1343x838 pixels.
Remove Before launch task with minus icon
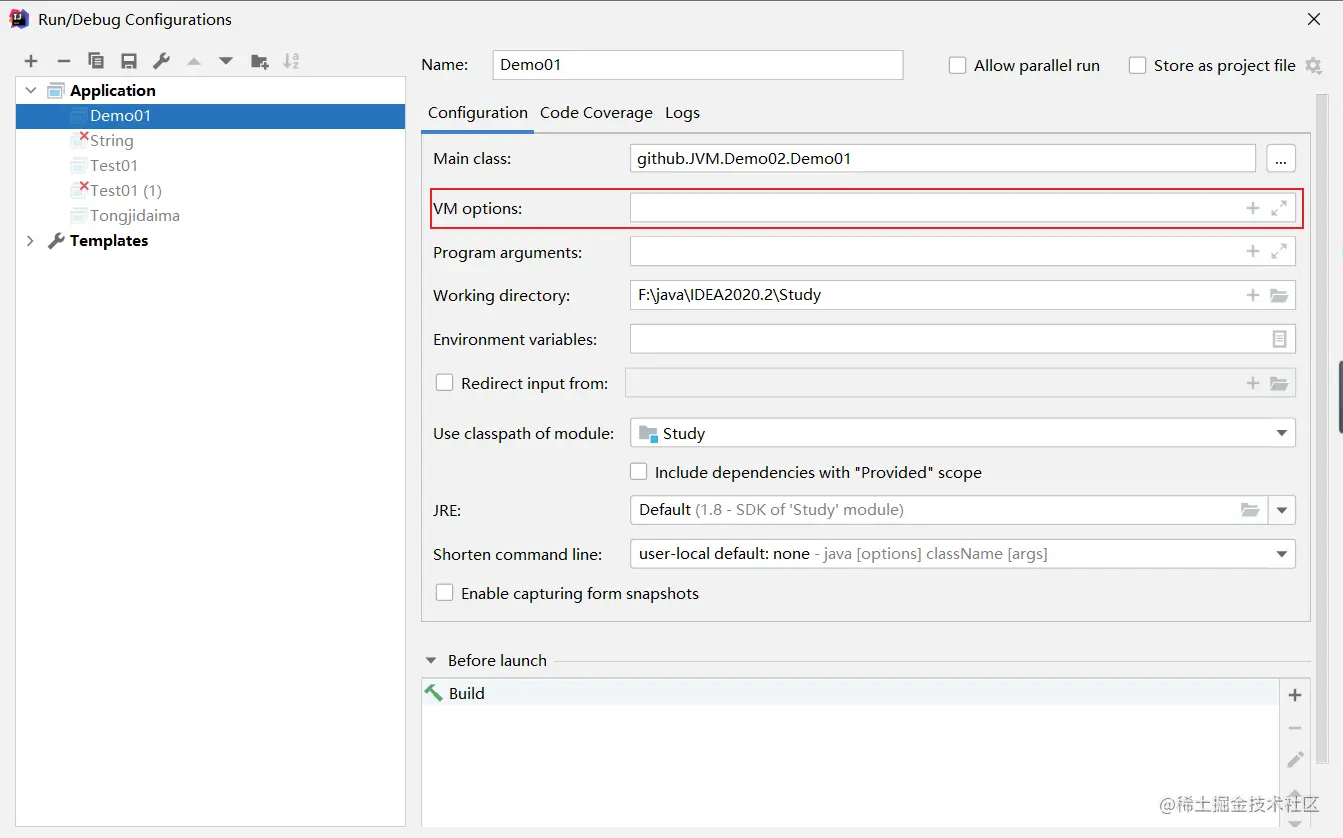tap(1295, 728)
